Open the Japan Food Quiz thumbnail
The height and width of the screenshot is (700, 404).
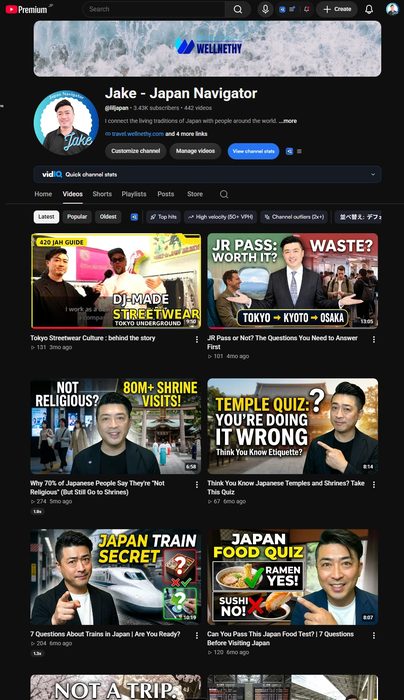(292, 577)
